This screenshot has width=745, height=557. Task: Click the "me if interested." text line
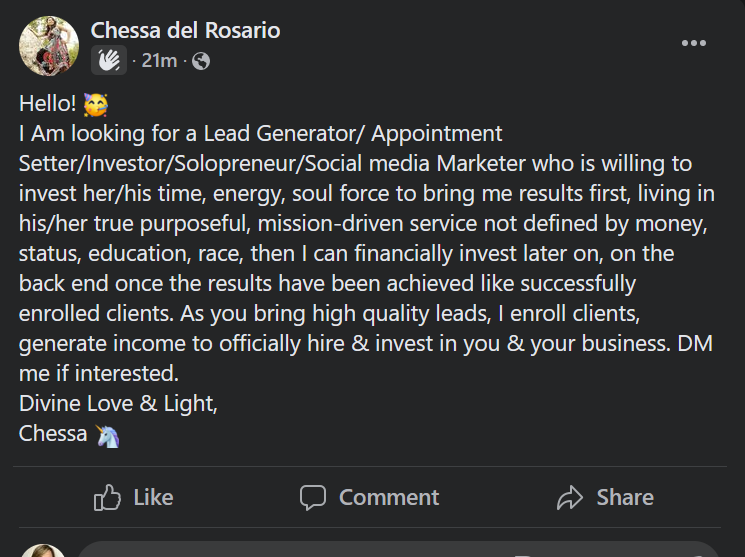pyautogui.click(x=98, y=375)
